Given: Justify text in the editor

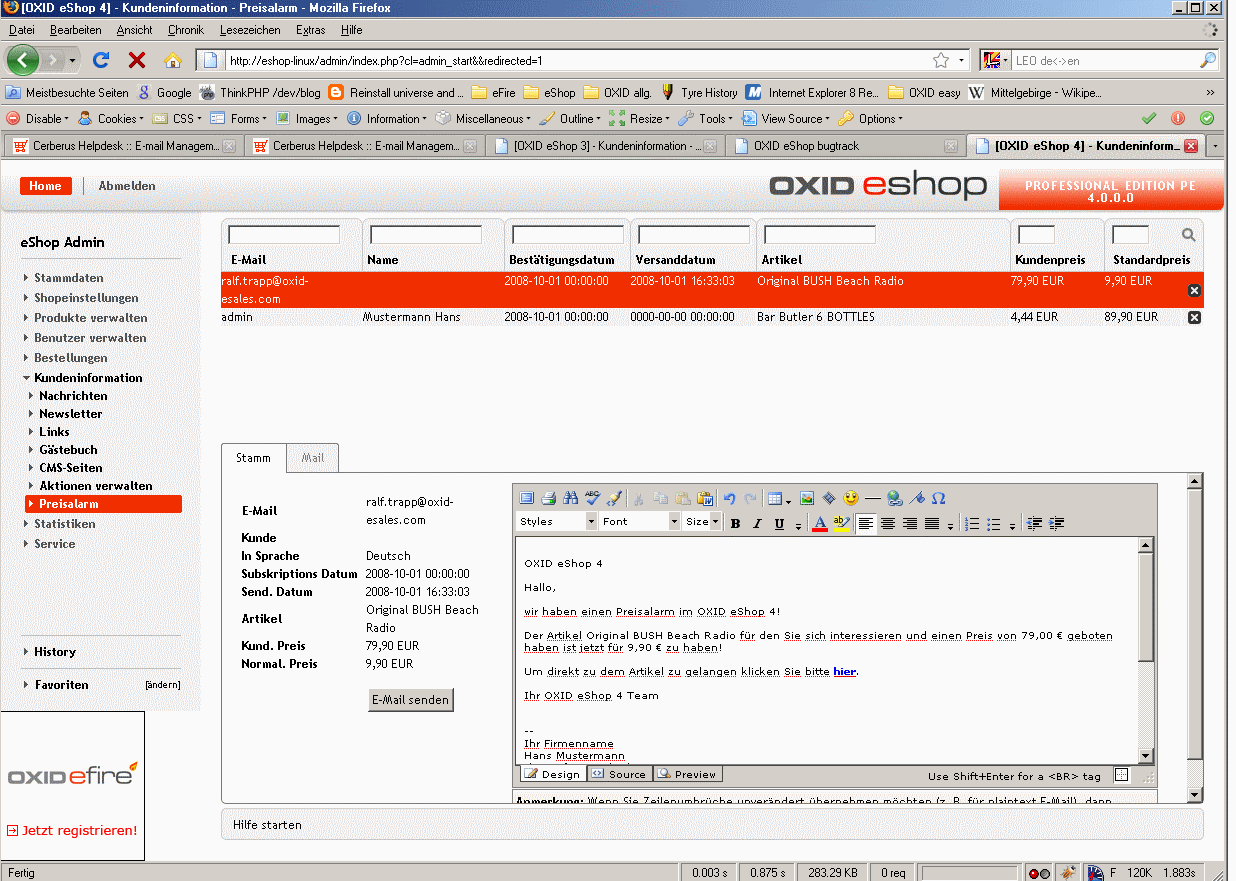Looking at the screenshot, I should [932, 523].
